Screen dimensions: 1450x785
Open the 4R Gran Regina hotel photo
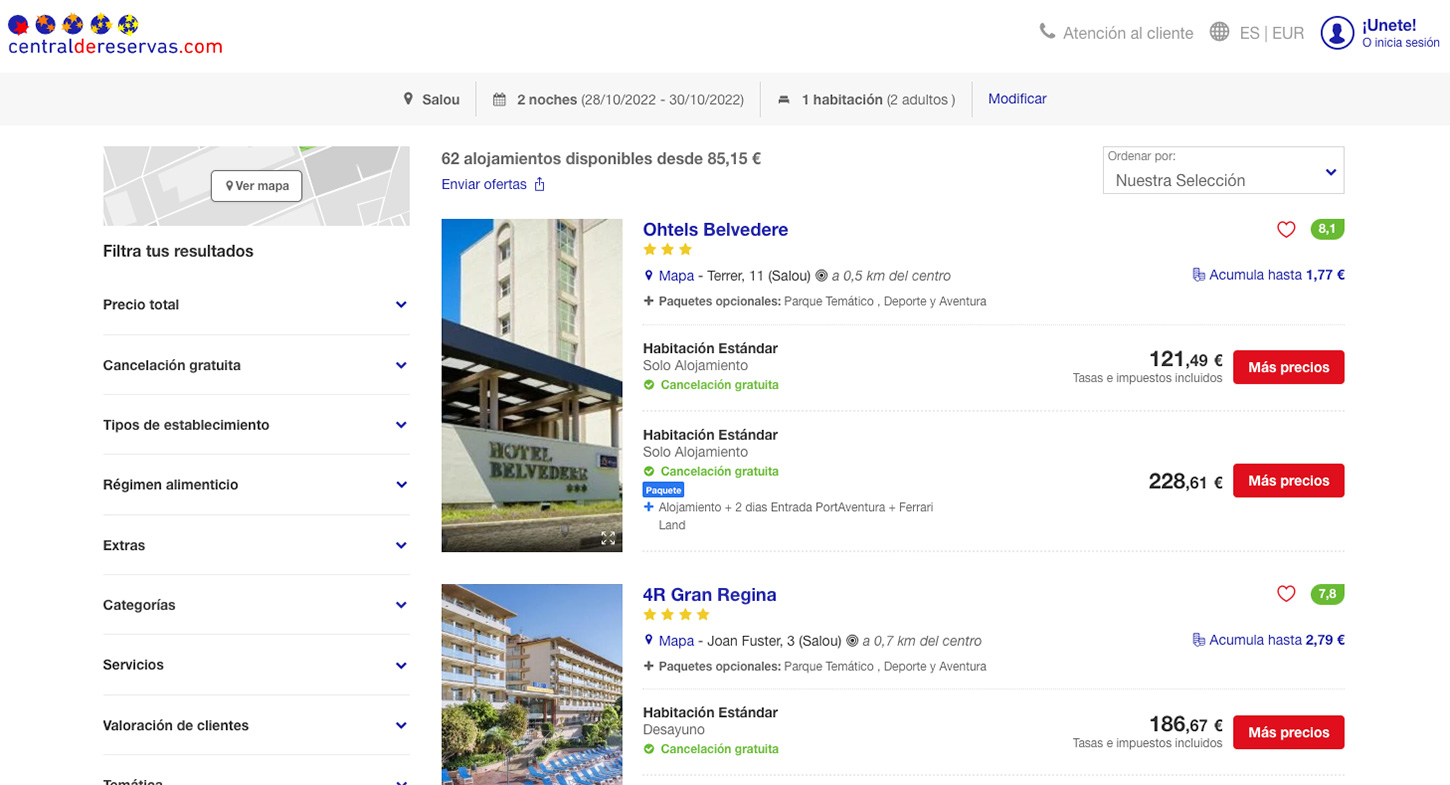532,684
